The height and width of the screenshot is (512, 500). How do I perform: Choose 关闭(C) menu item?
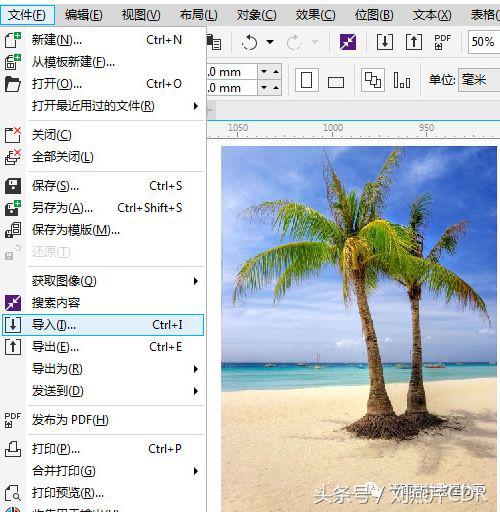tap(103, 135)
